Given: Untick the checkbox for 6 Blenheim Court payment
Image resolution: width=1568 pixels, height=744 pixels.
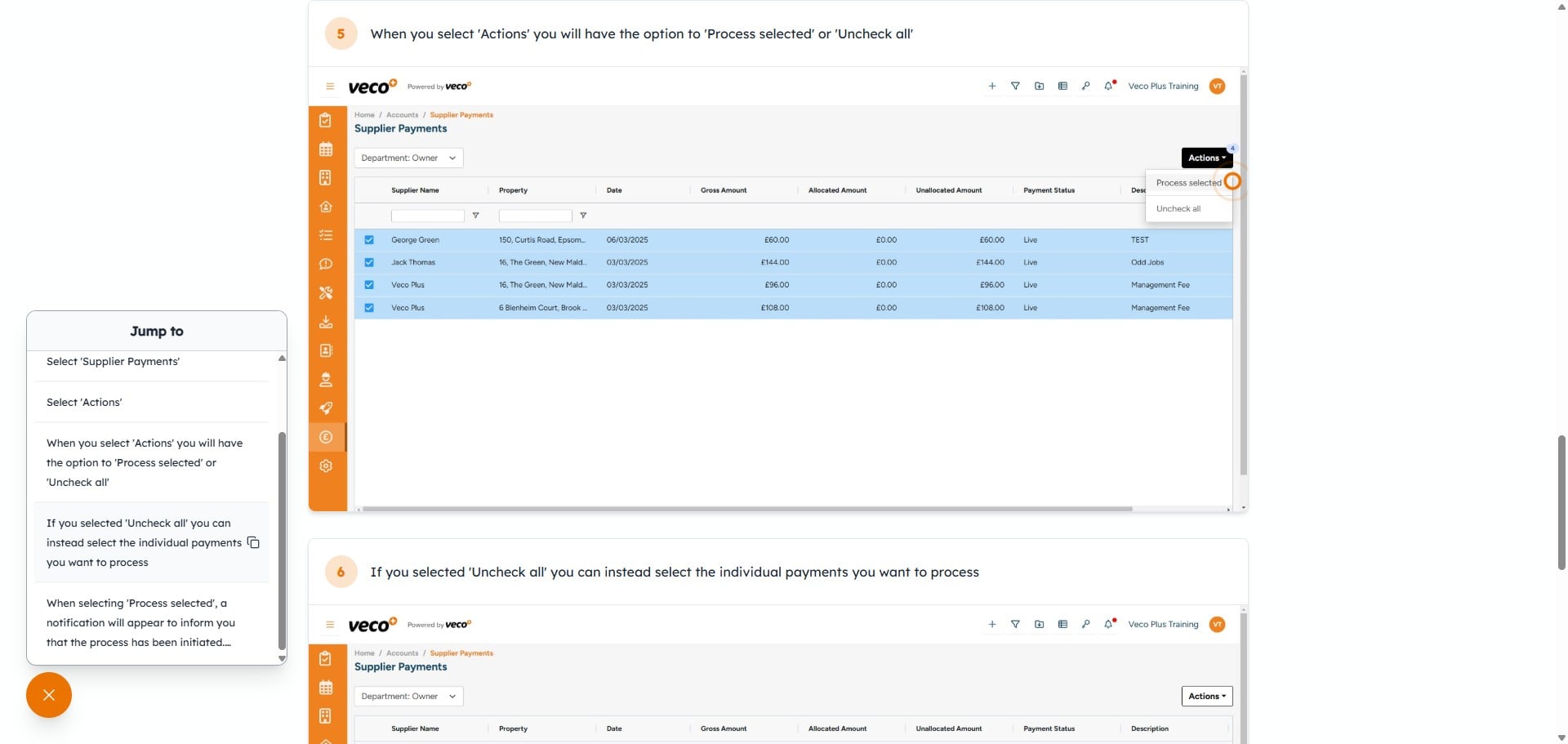Looking at the screenshot, I should (x=369, y=308).
